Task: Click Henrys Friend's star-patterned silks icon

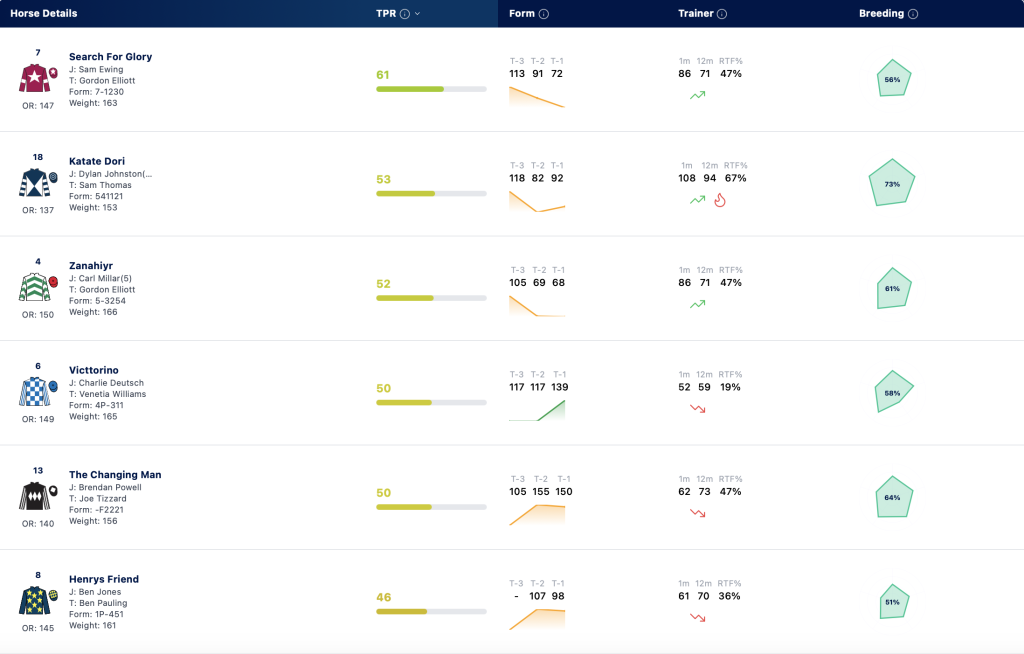Action: click(x=35, y=600)
